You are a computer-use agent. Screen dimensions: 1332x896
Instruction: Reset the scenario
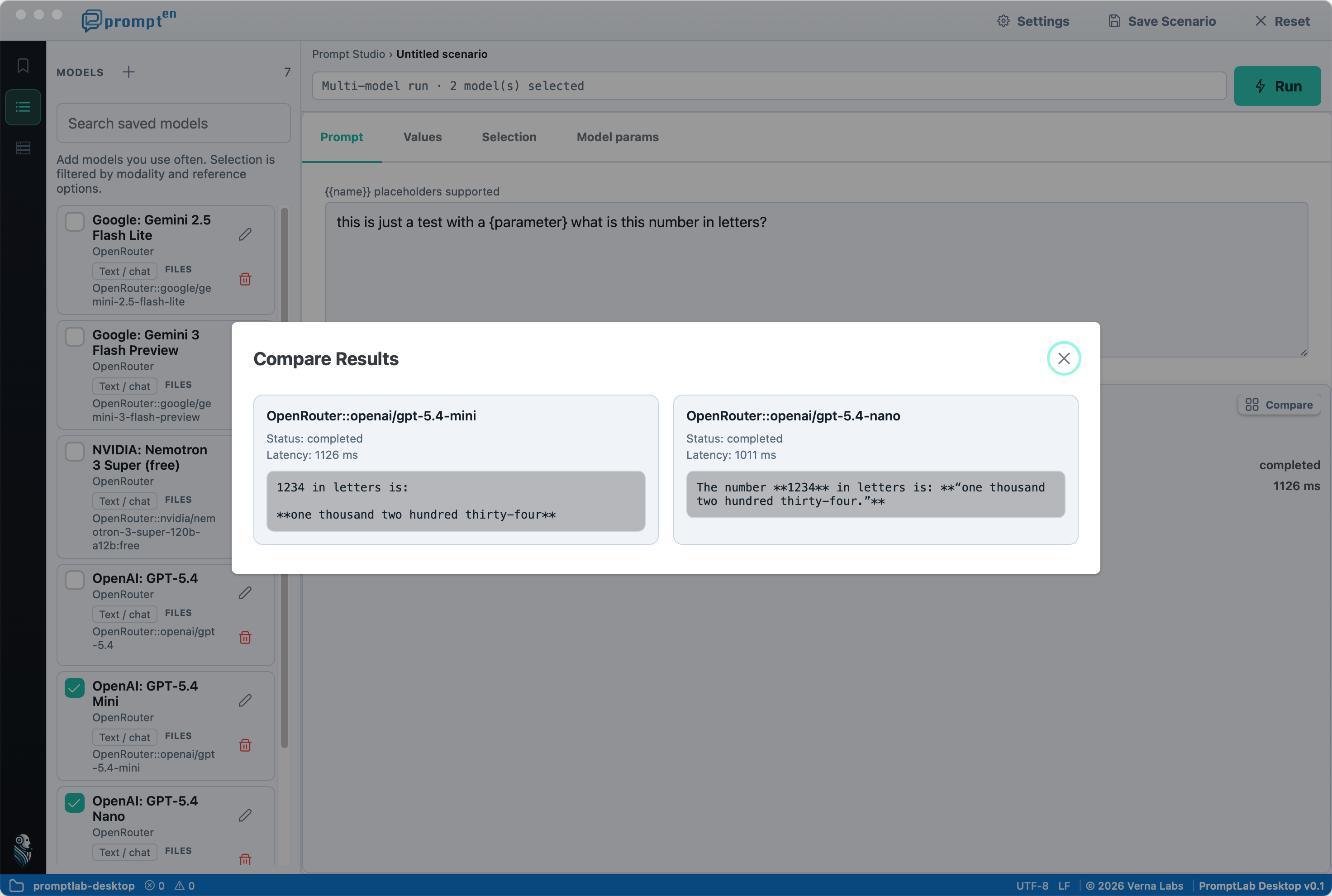tap(1282, 21)
